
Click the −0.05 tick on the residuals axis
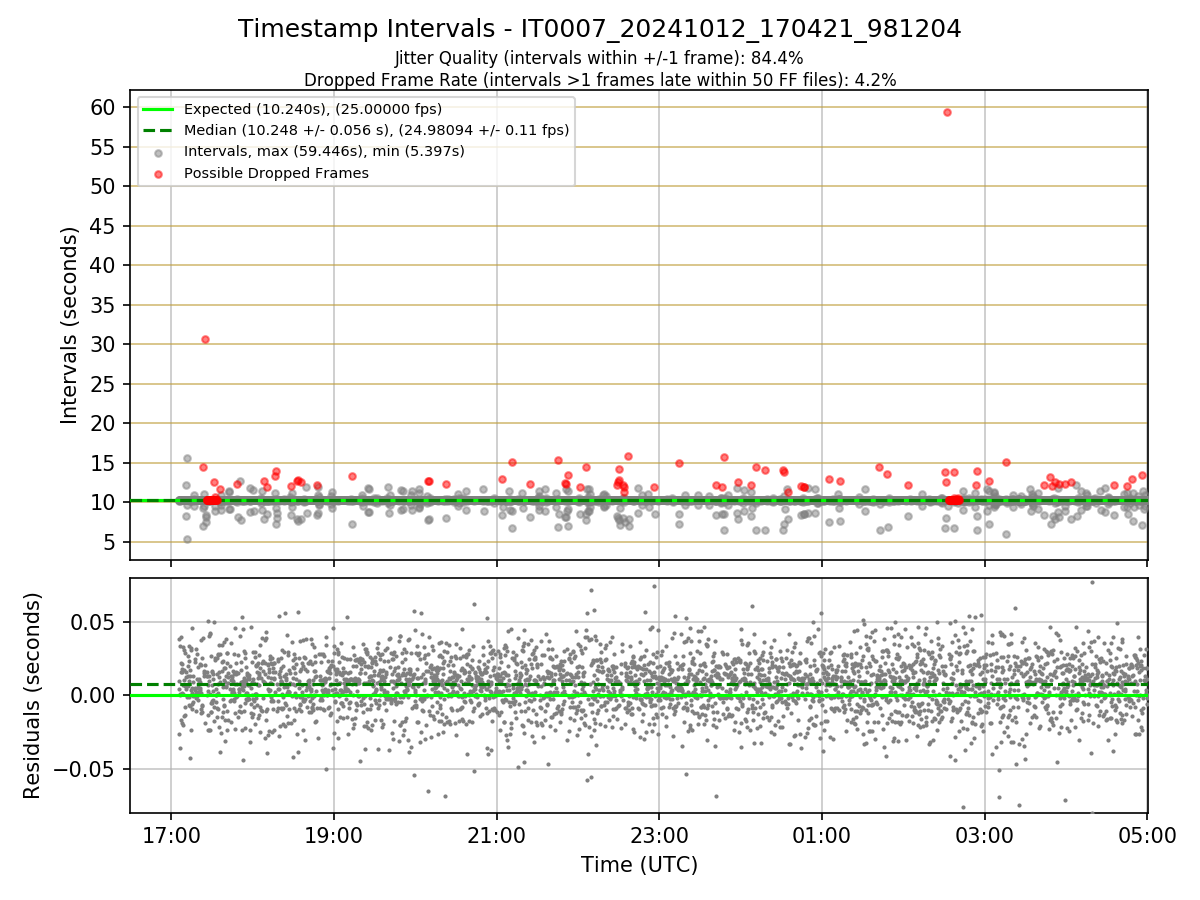86,769
